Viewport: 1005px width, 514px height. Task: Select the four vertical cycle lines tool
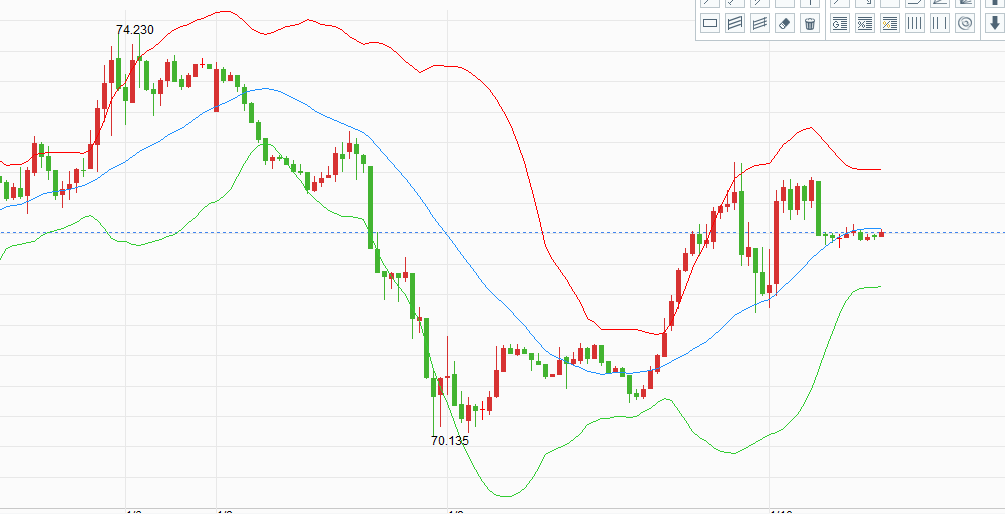click(x=915, y=24)
